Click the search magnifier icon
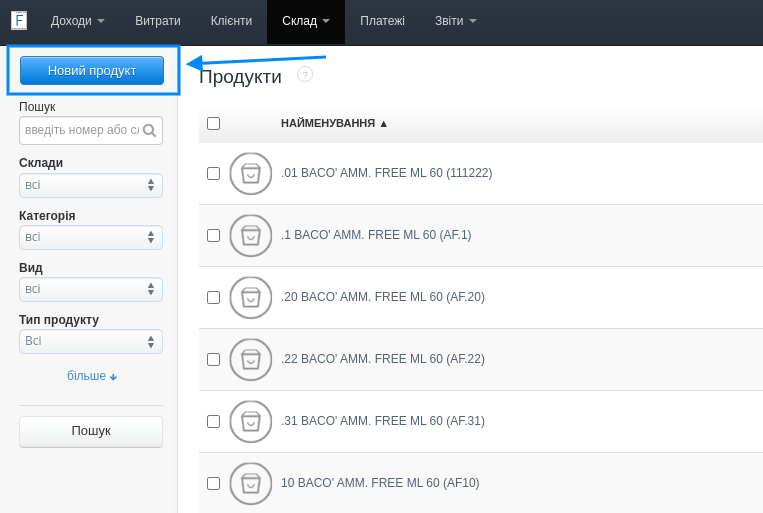 coord(149,131)
